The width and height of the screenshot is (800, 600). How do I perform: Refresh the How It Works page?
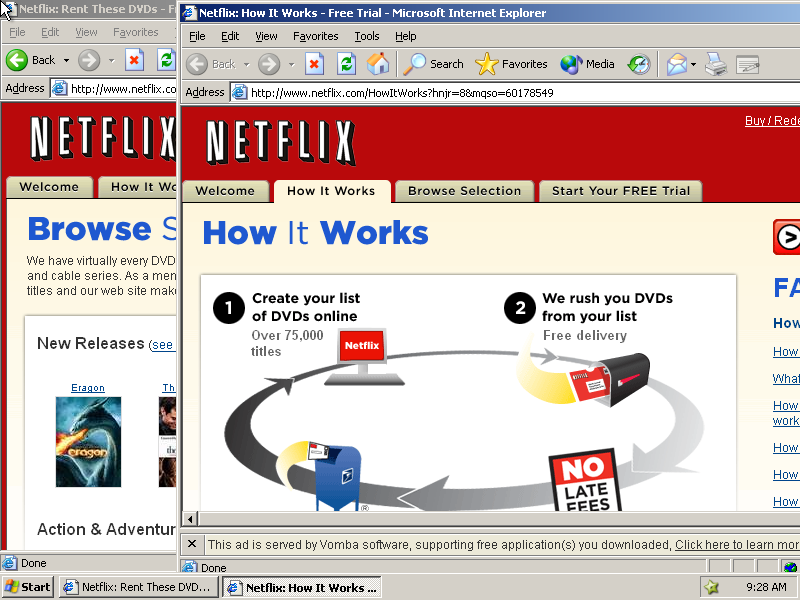(346, 64)
